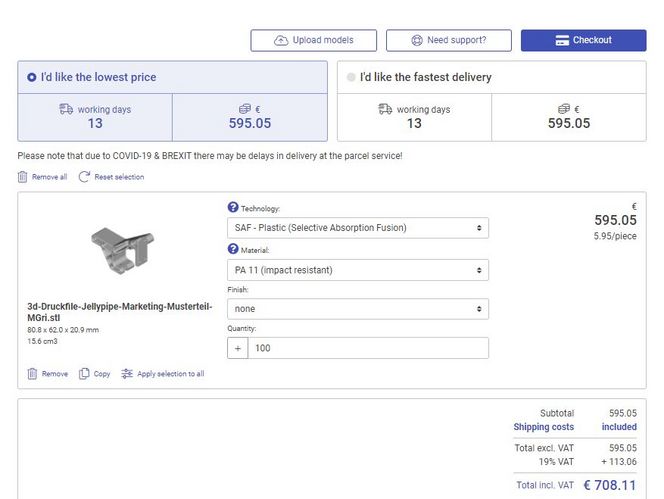Click the Shipping costs link
Image resolution: width=664 pixels, height=499 pixels.
pyautogui.click(x=543, y=427)
